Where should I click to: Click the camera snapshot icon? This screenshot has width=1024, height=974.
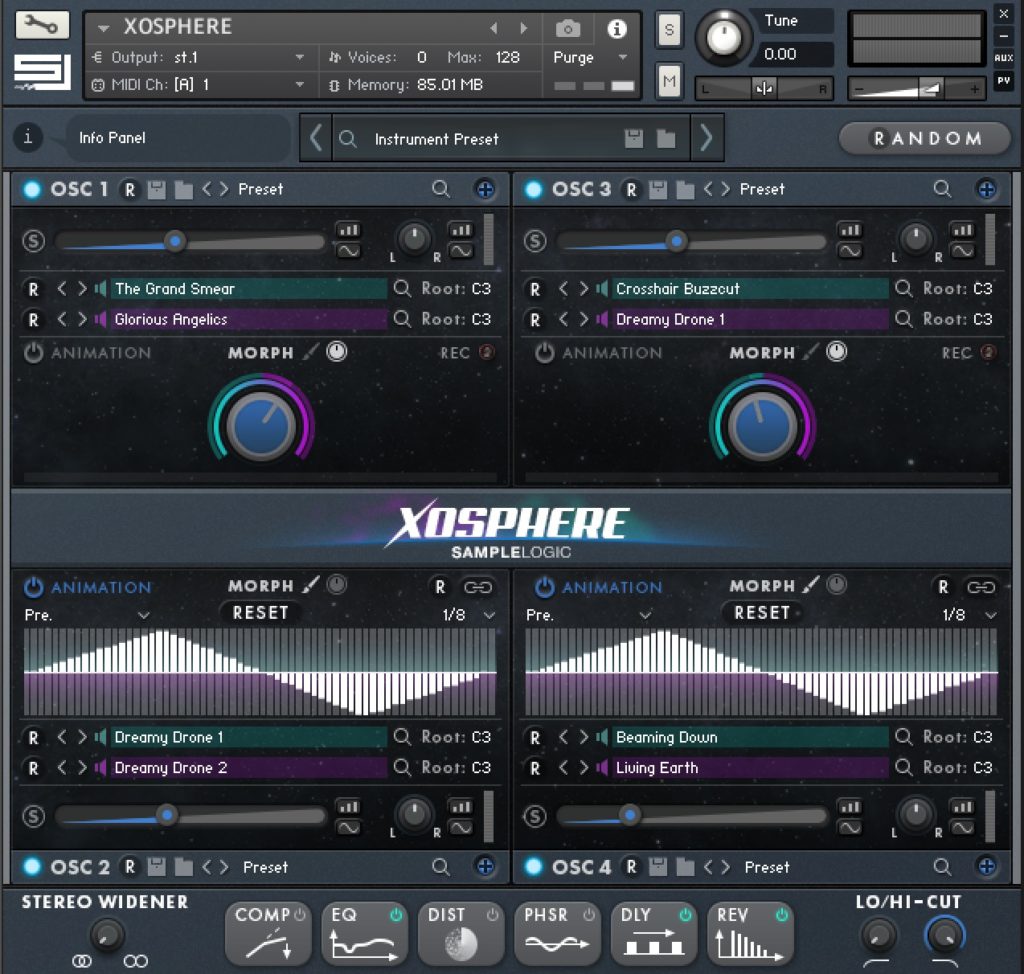point(568,29)
